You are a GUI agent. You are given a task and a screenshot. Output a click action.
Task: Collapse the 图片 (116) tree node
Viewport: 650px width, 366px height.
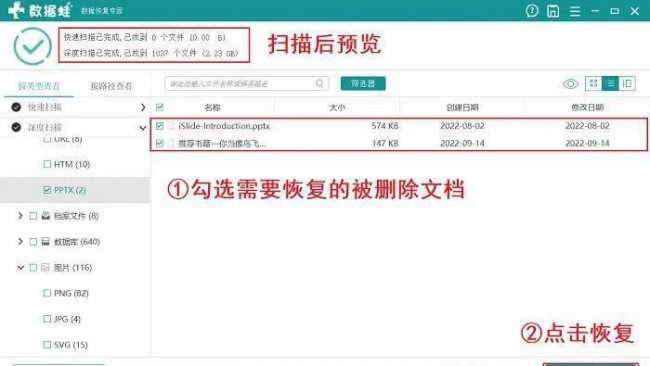20,267
